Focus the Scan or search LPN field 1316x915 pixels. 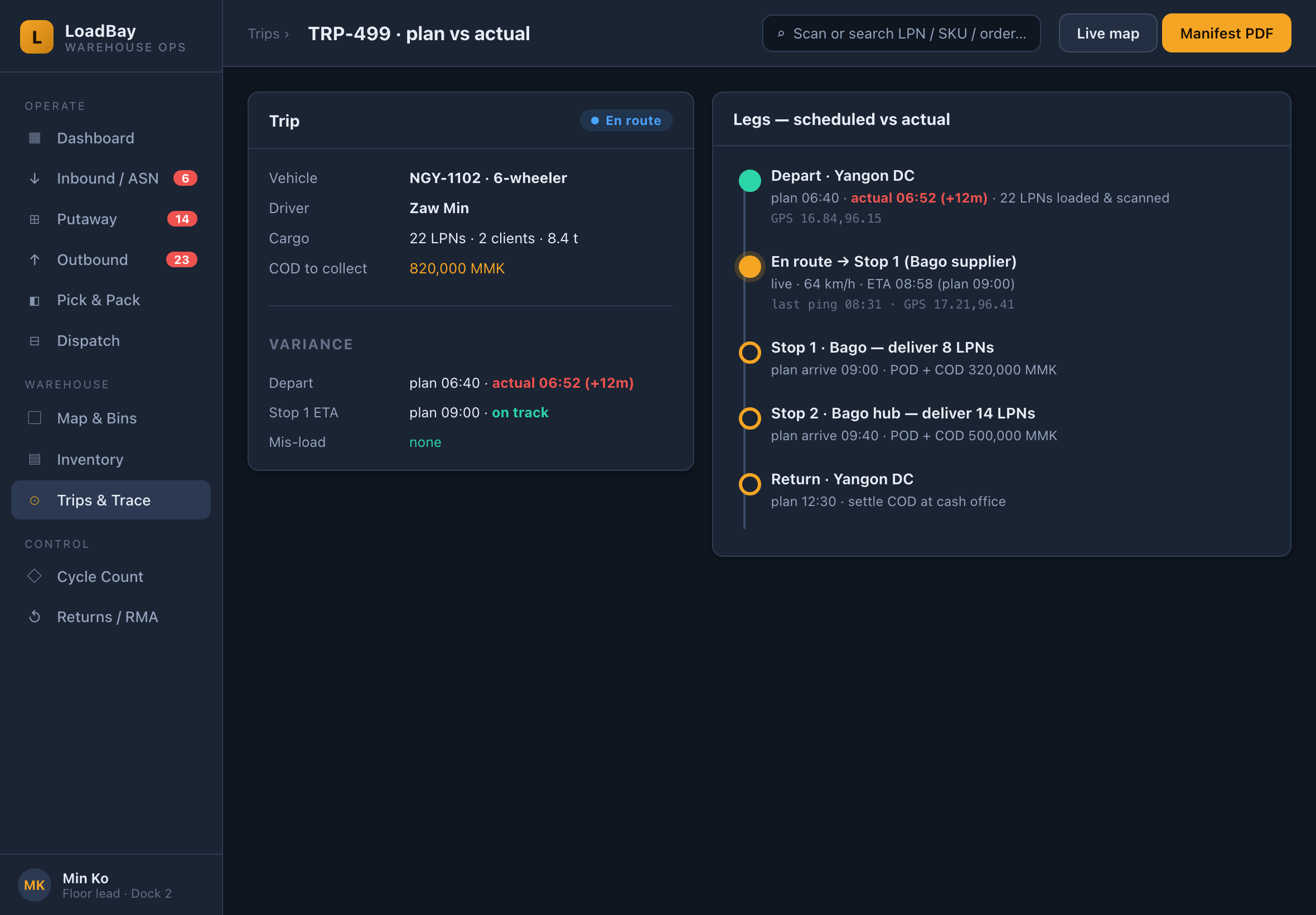[901, 33]
